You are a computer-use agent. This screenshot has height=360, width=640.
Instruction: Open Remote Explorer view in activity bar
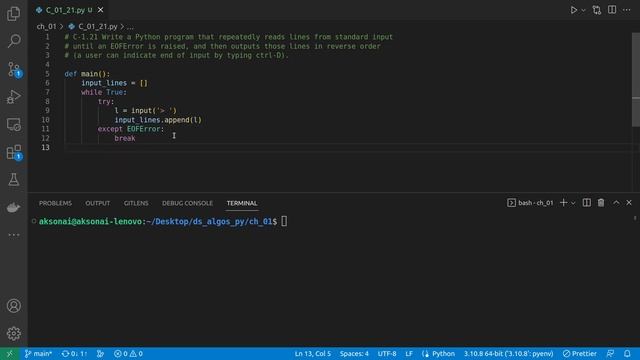(13, 124)
